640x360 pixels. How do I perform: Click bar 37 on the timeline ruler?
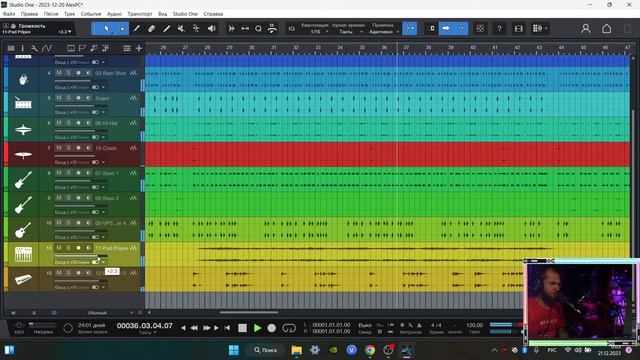(x=406, y=48)
